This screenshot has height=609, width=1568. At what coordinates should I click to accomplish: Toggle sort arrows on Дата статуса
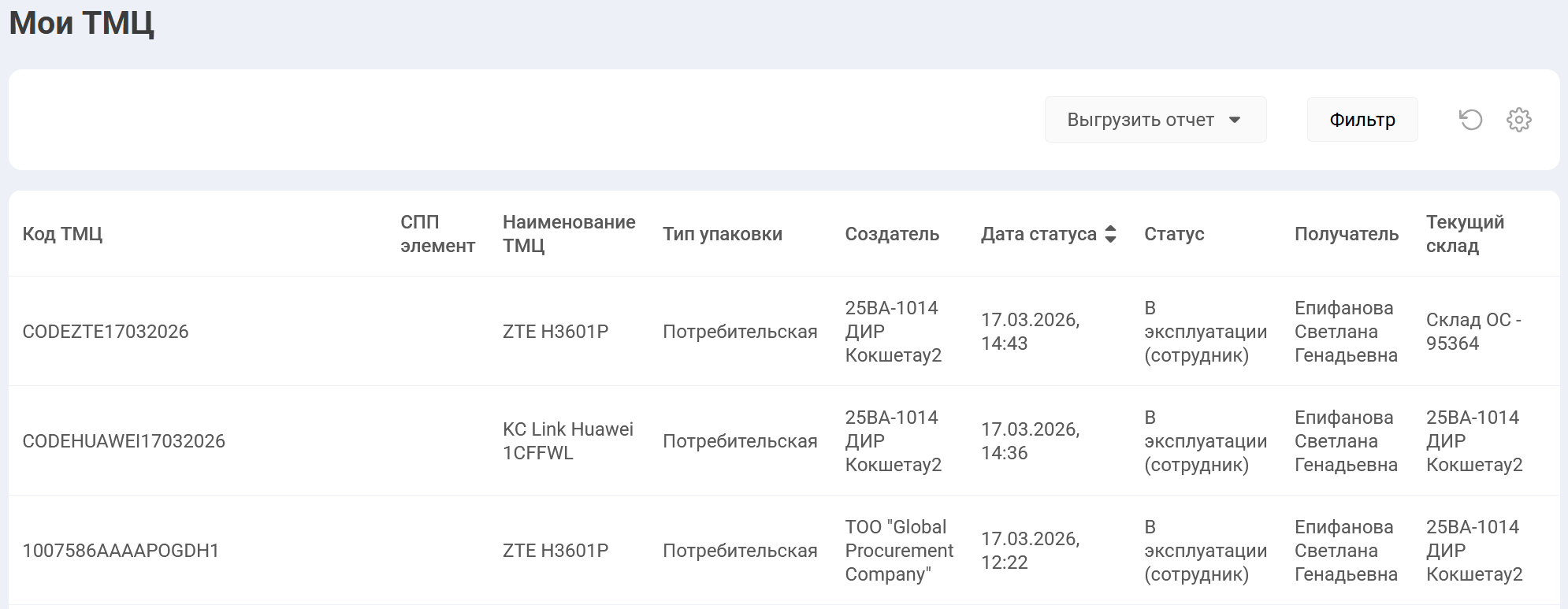(1110, 234)
